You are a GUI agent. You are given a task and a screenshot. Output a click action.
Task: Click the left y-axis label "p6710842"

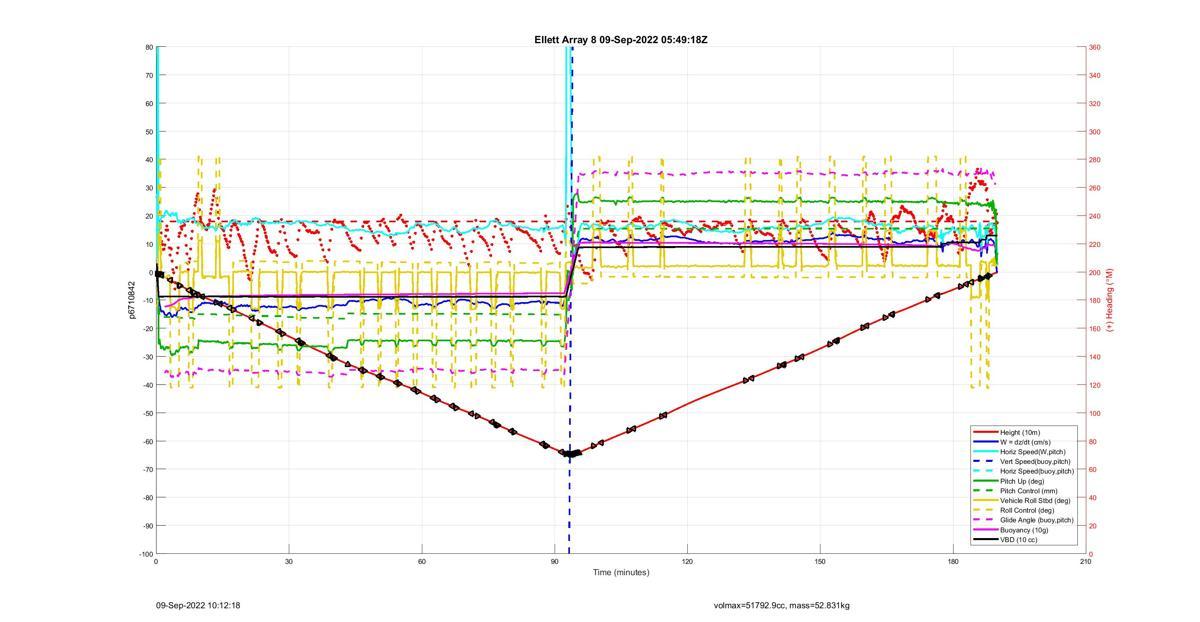pos(131,300)
